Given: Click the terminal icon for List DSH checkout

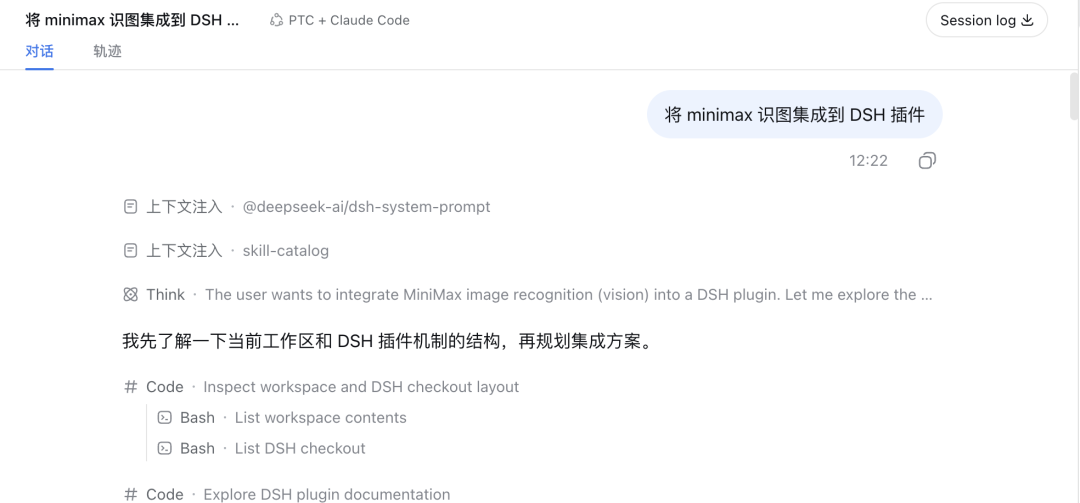Looking at the screenshot, I should [x=165, y=449].
